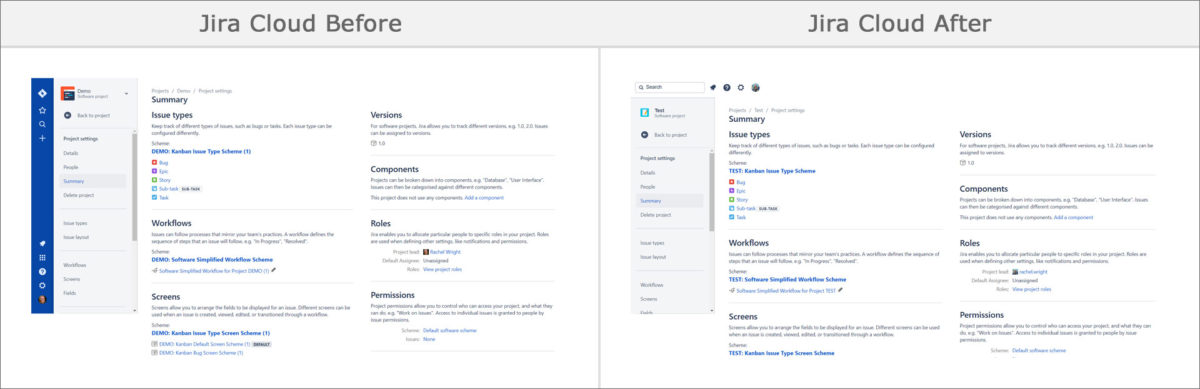Select People in the Before panel settings menu
The image size is (1200, 389).
[x=71, y=167]
